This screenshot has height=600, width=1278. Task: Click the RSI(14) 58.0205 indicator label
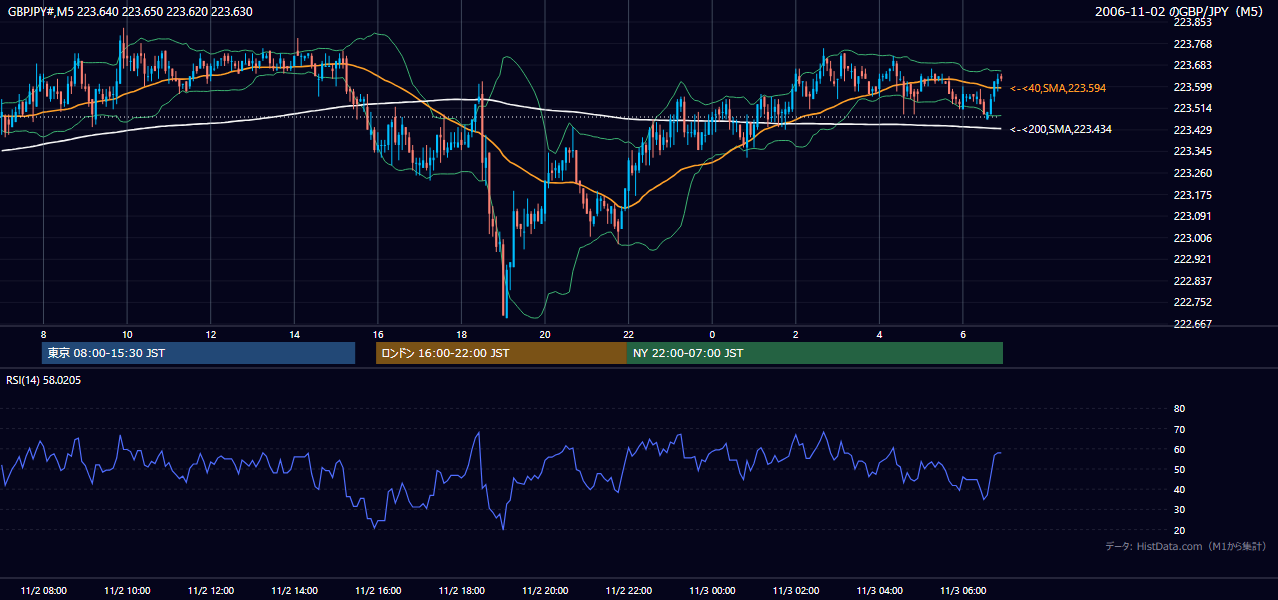pos(44,380)
